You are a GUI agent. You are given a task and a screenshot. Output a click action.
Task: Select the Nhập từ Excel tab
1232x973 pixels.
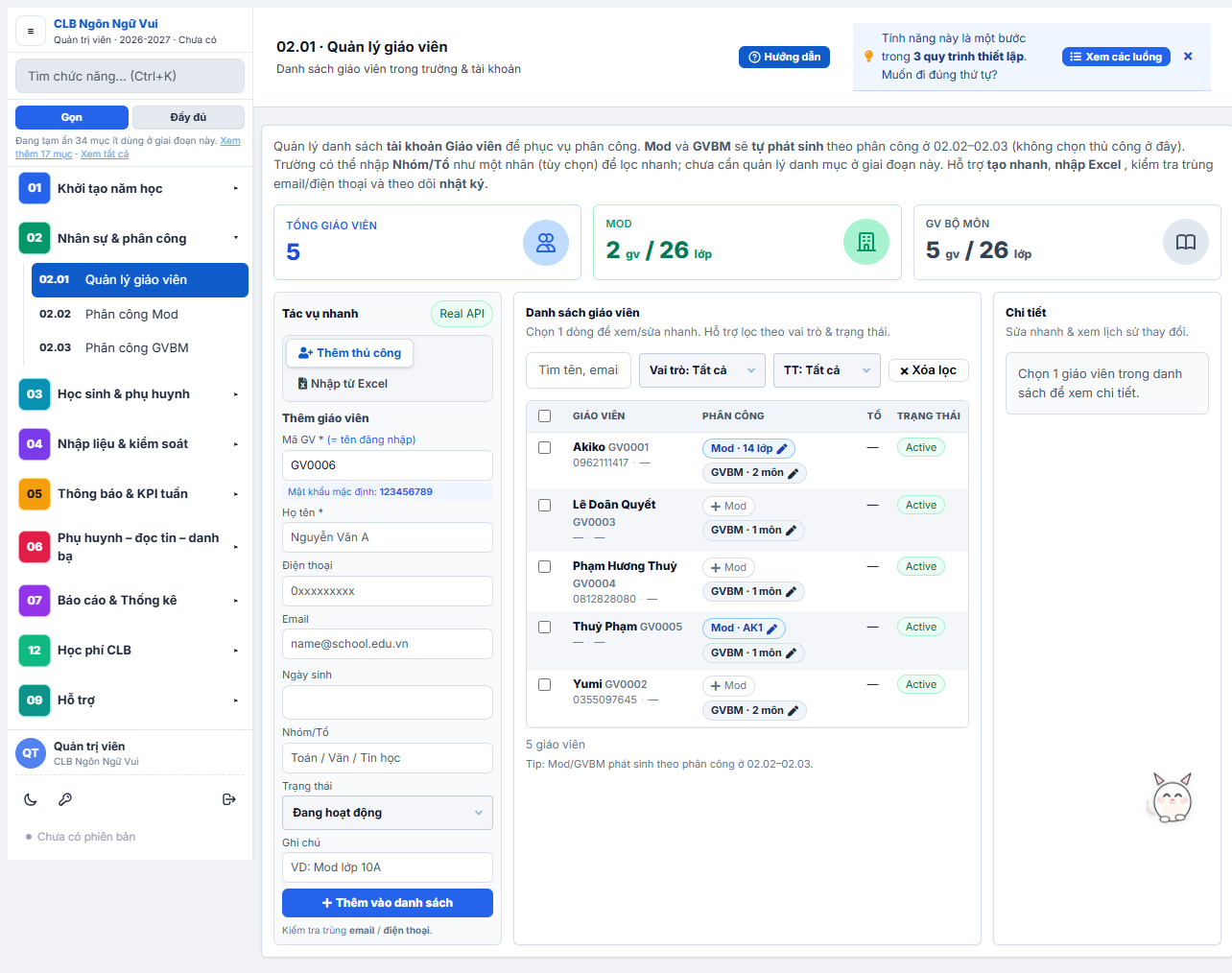coord(343,384)
